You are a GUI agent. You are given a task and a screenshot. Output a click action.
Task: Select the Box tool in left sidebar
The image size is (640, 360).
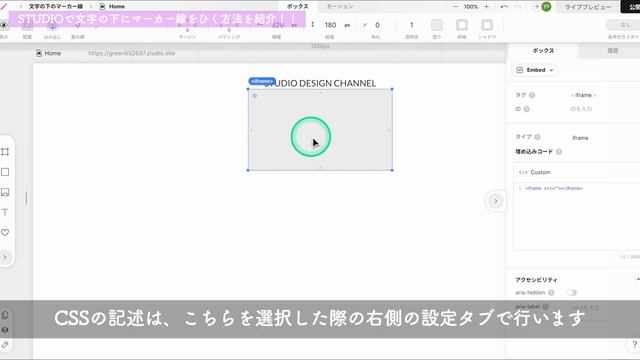click(5, 172)
